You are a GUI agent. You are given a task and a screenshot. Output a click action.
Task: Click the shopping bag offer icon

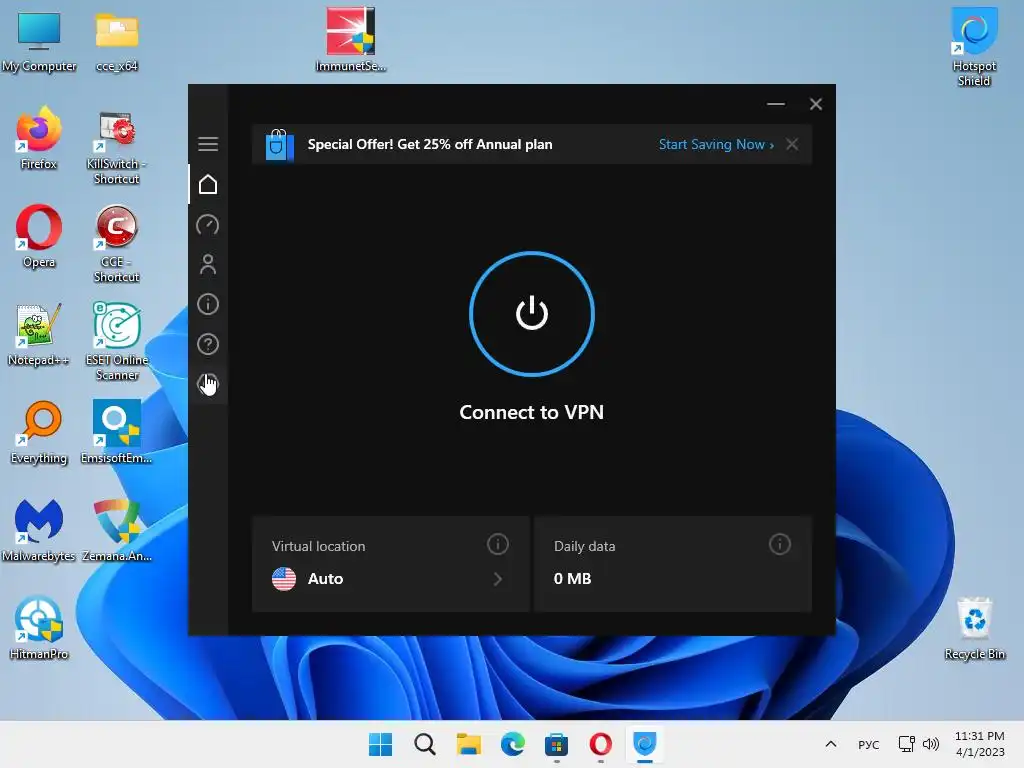(x=279, y=144)
